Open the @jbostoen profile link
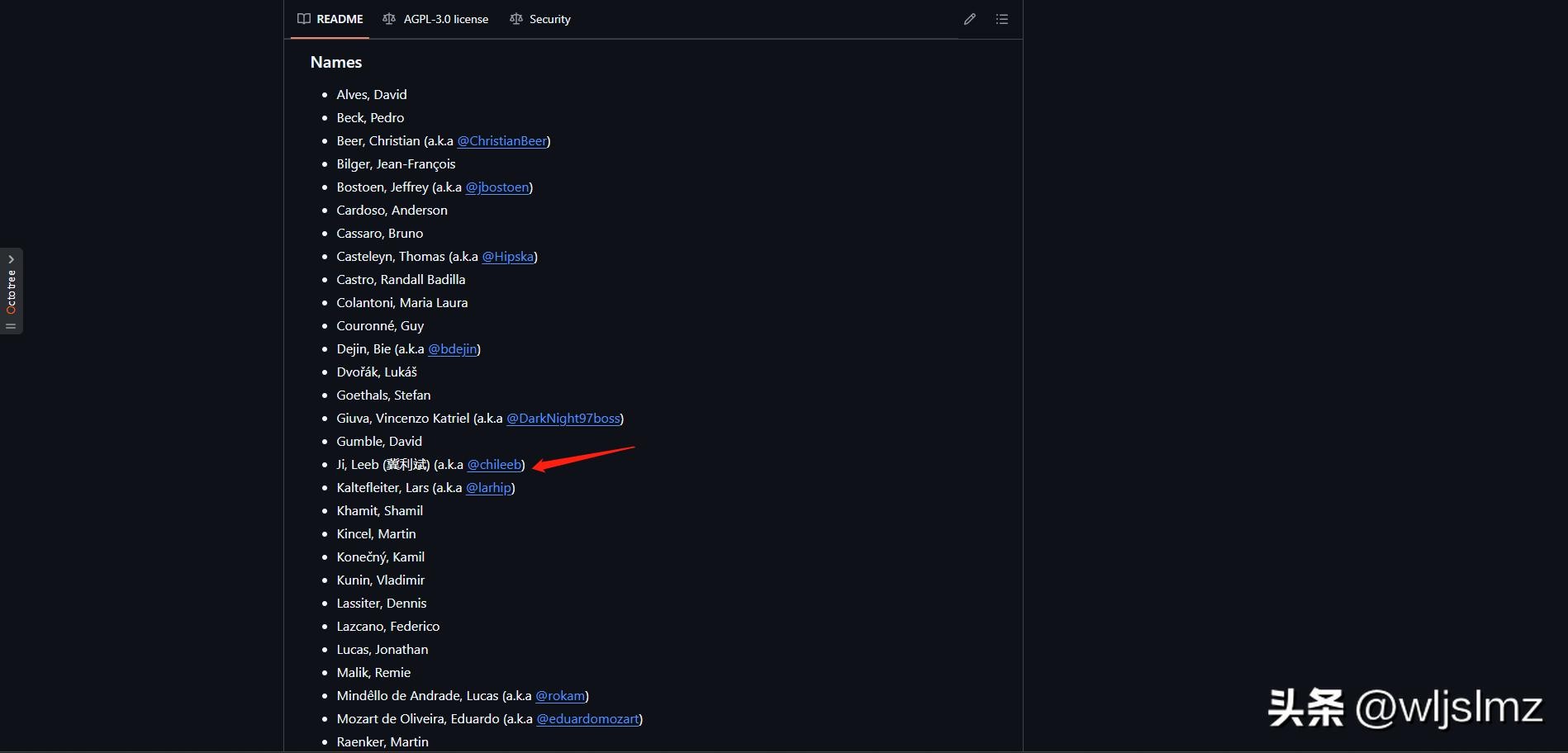The height and width of the screenshot is (753, 1568). tap(497, 187)
